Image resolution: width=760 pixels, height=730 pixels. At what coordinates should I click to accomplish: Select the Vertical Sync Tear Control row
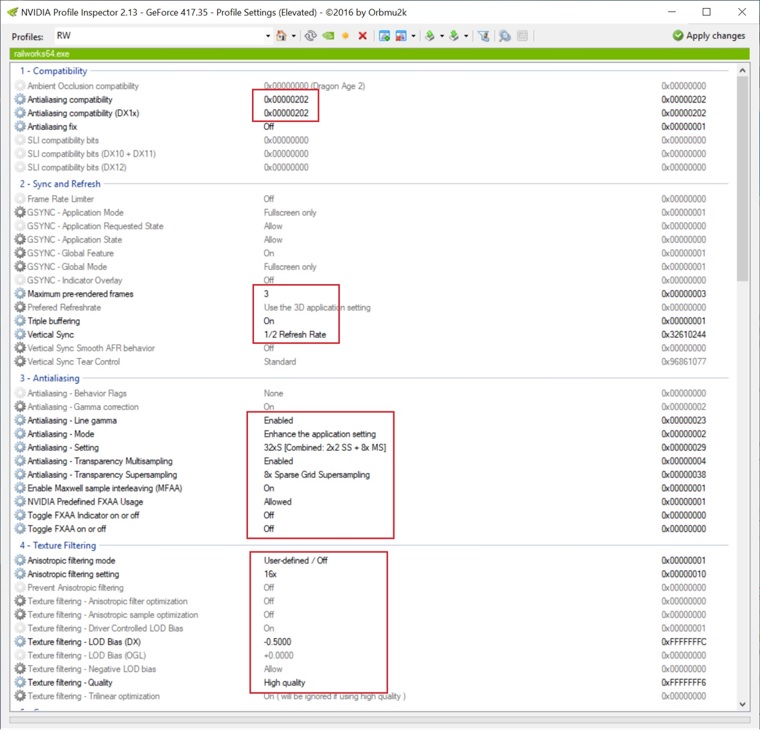point(370,362)
